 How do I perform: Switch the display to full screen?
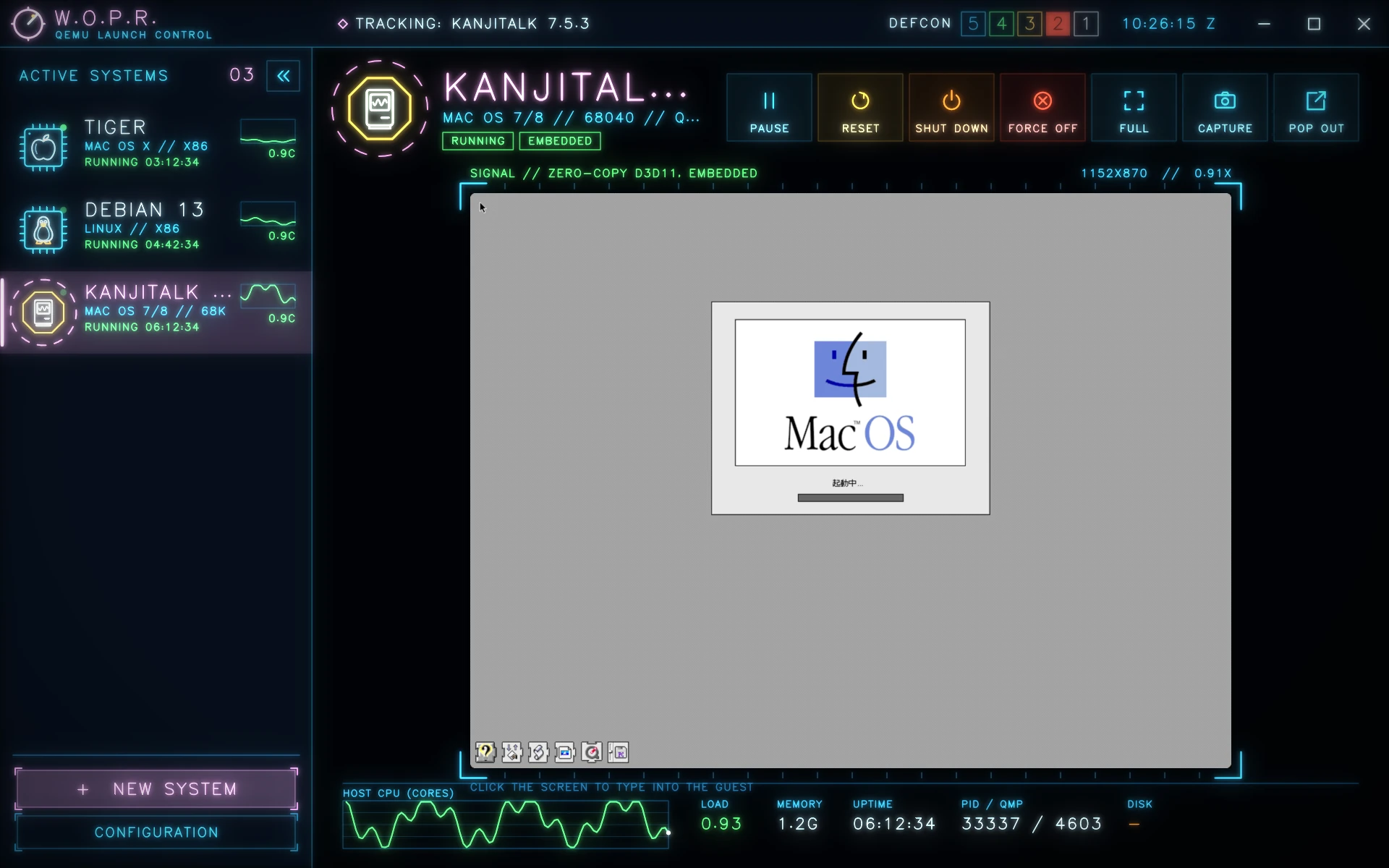tap(1134, 108)
